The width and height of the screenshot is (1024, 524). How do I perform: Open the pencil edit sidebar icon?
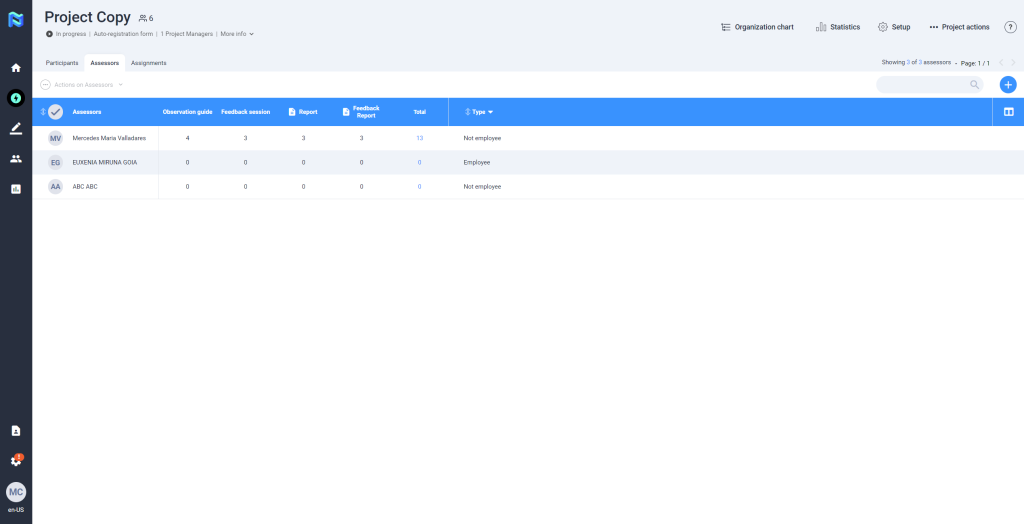point(15,128)
